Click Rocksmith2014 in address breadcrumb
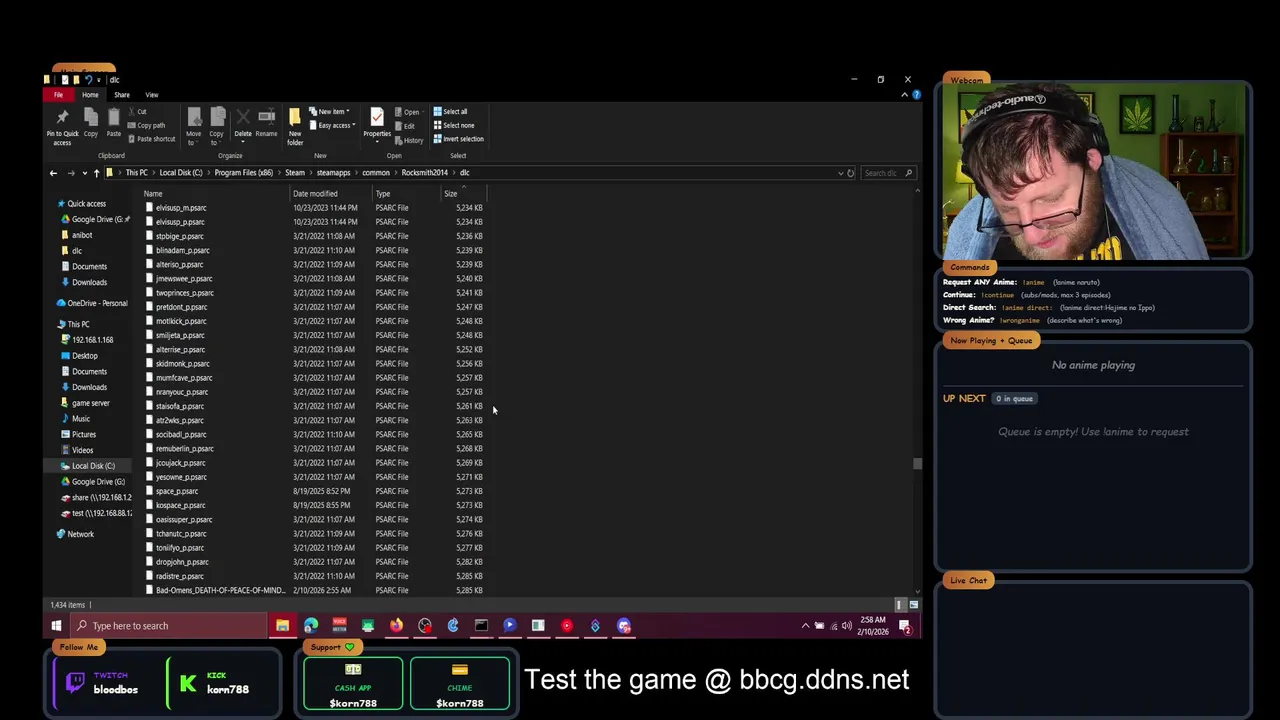This screenshot has width=1280, height=720. [x=424, y=173]
